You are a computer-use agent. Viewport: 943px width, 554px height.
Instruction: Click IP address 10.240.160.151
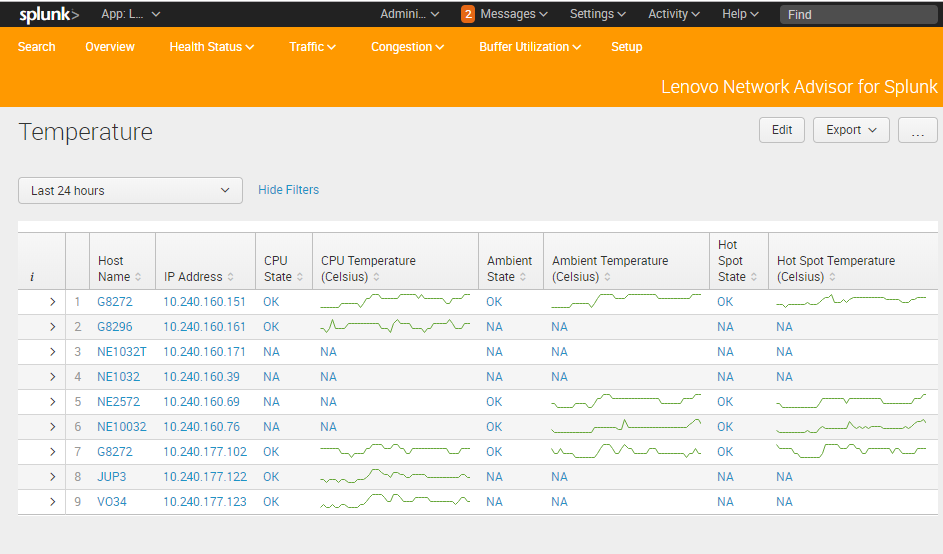coord(204,302)
